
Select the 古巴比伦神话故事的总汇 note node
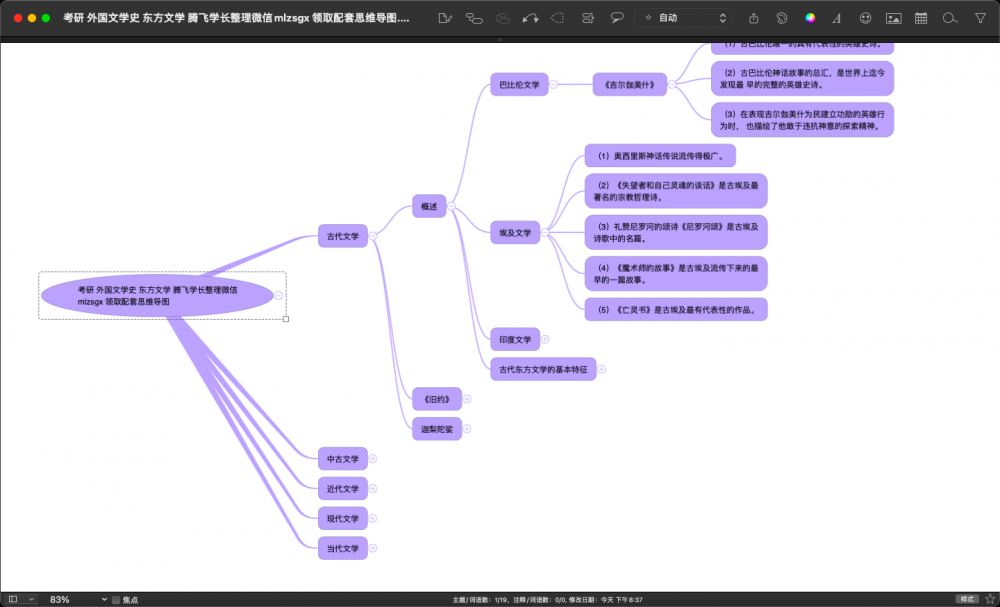[802, 78]
